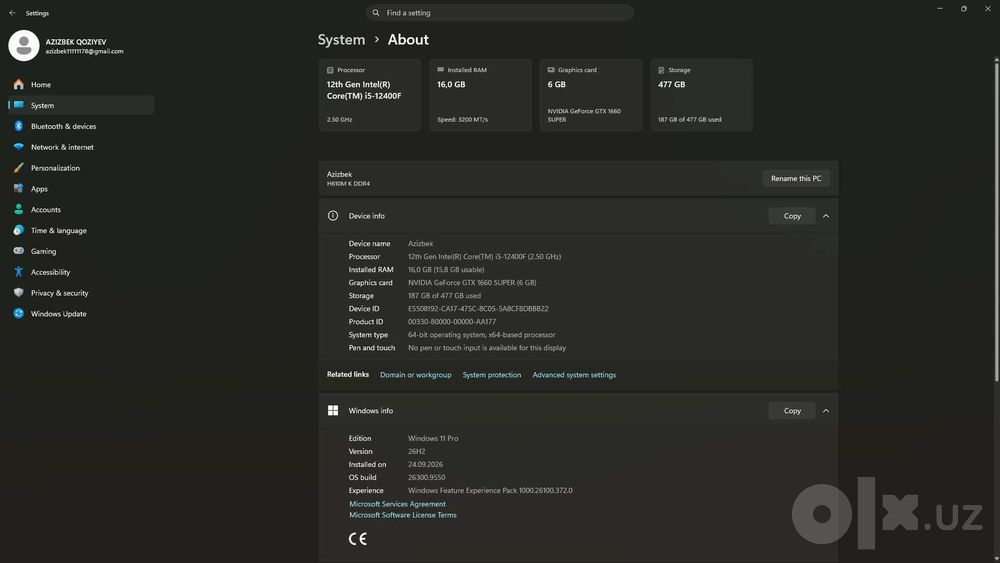Copy the Windows info details

[792, 411]
